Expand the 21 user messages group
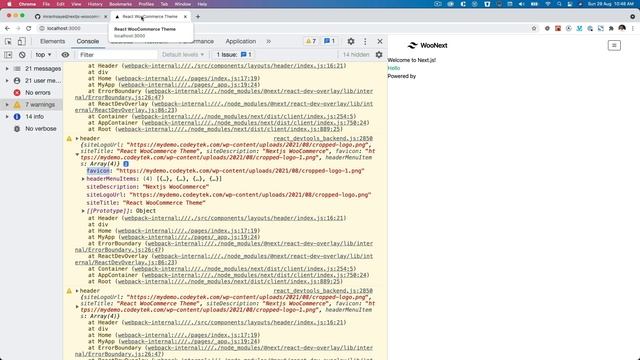The width and height of the screenshot is (640, 360). (x=7, y=80)
